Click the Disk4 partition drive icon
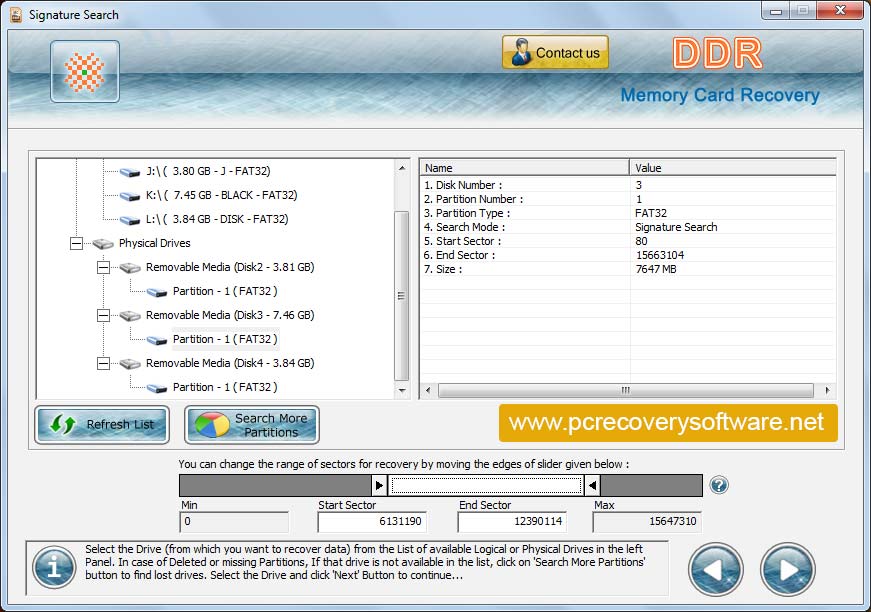Image resolution: width=871 pixels, height=612 pixels. [157, 388]
